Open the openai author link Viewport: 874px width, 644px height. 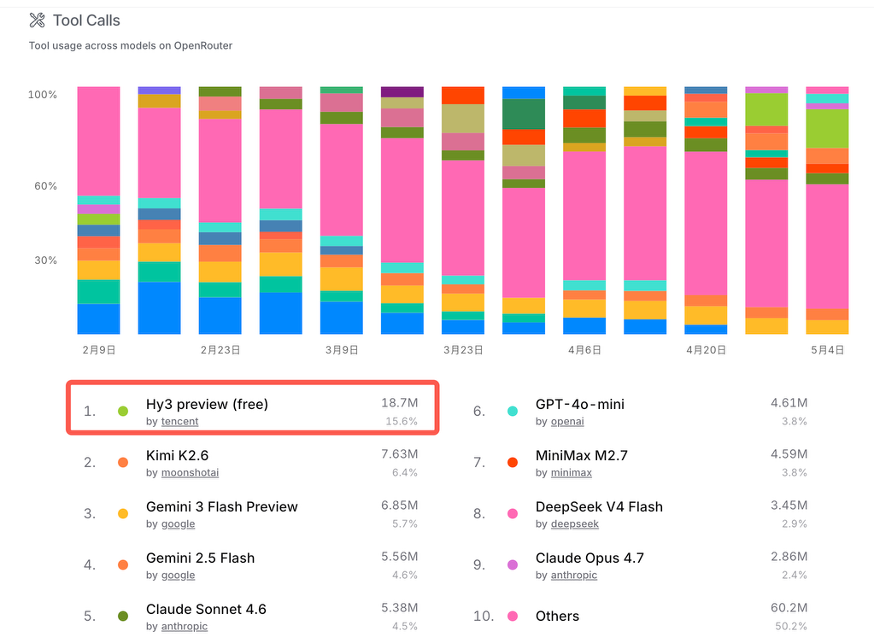tap(567, 422)
